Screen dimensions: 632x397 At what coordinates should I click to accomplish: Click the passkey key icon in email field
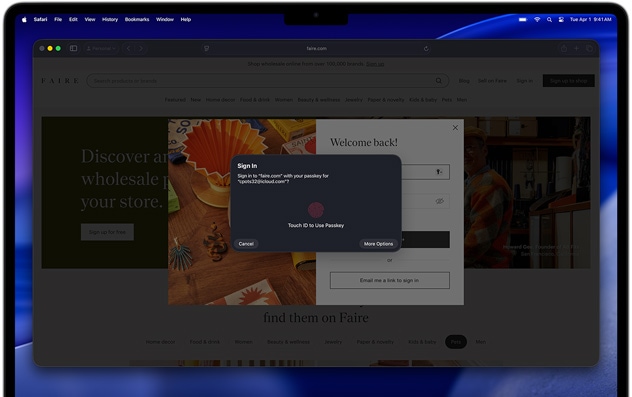point(439,172)
